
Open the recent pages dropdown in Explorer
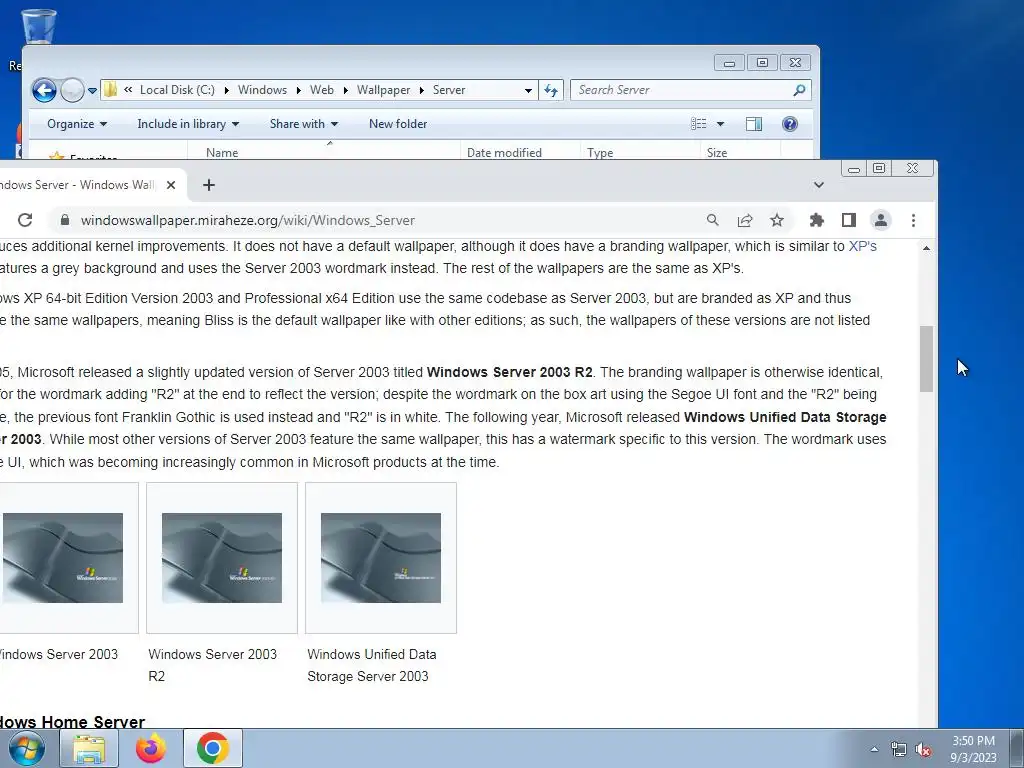(92, 91)
